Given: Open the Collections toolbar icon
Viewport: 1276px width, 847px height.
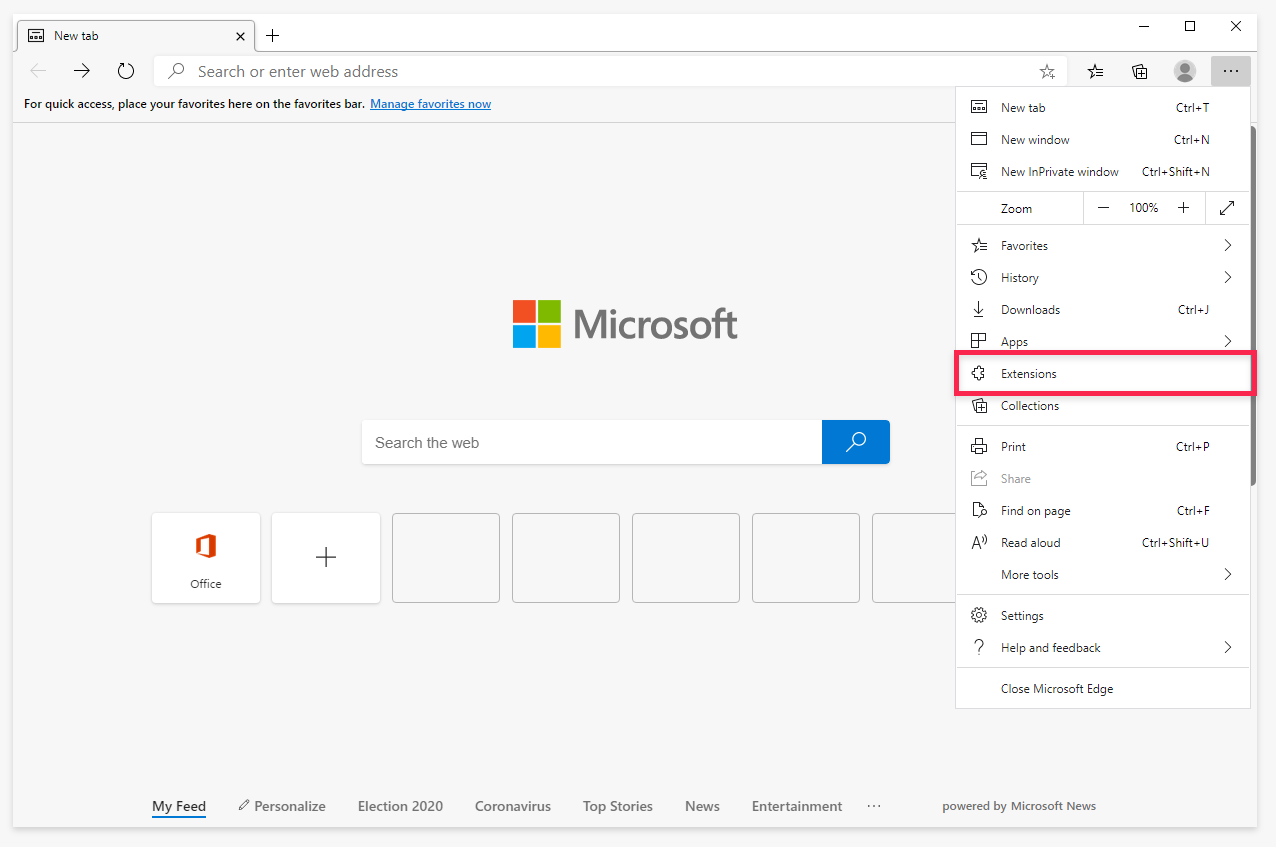Looking at the screenshot, I should click(x=1140, y=71).
